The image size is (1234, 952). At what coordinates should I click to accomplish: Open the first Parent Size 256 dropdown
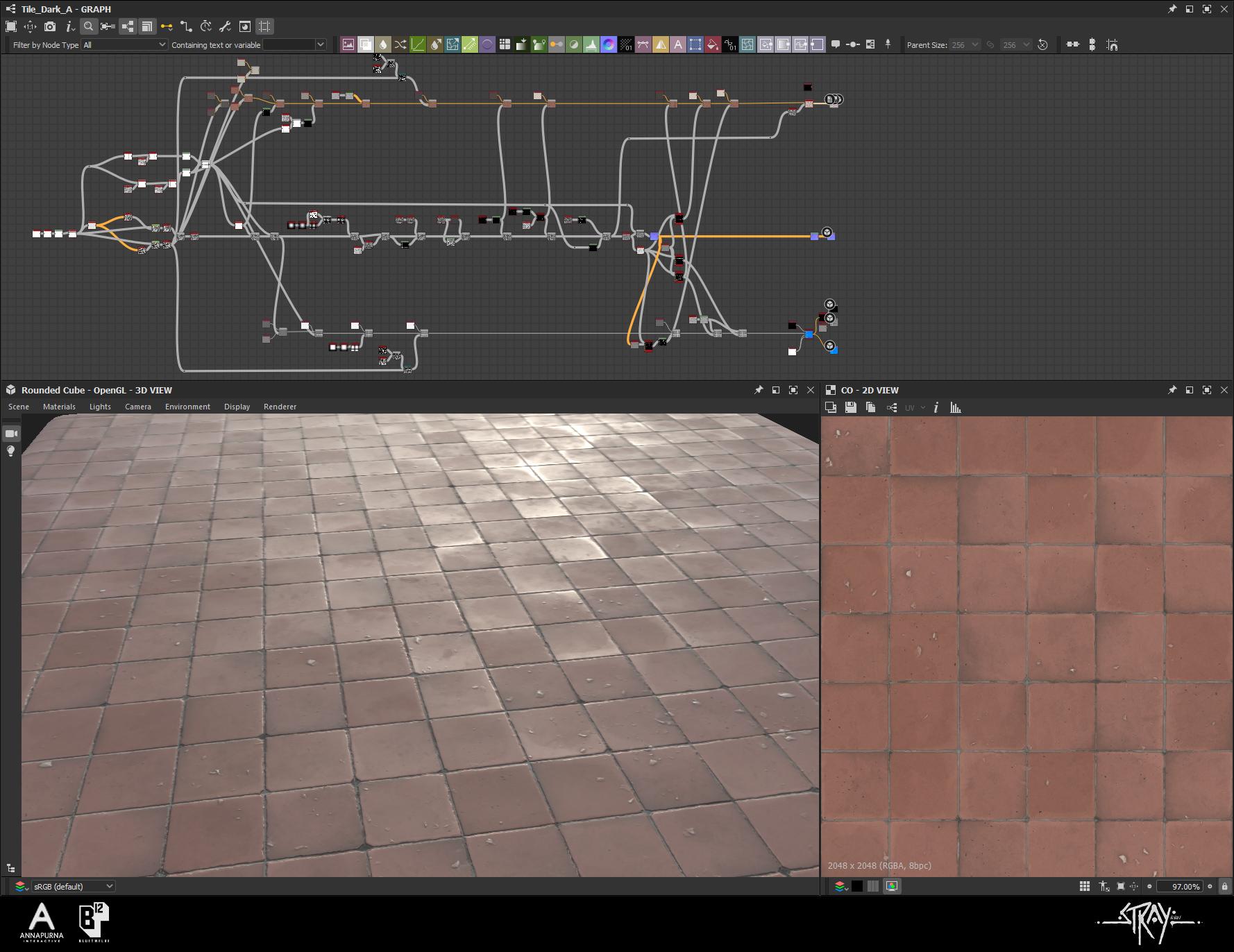[964, 44]
